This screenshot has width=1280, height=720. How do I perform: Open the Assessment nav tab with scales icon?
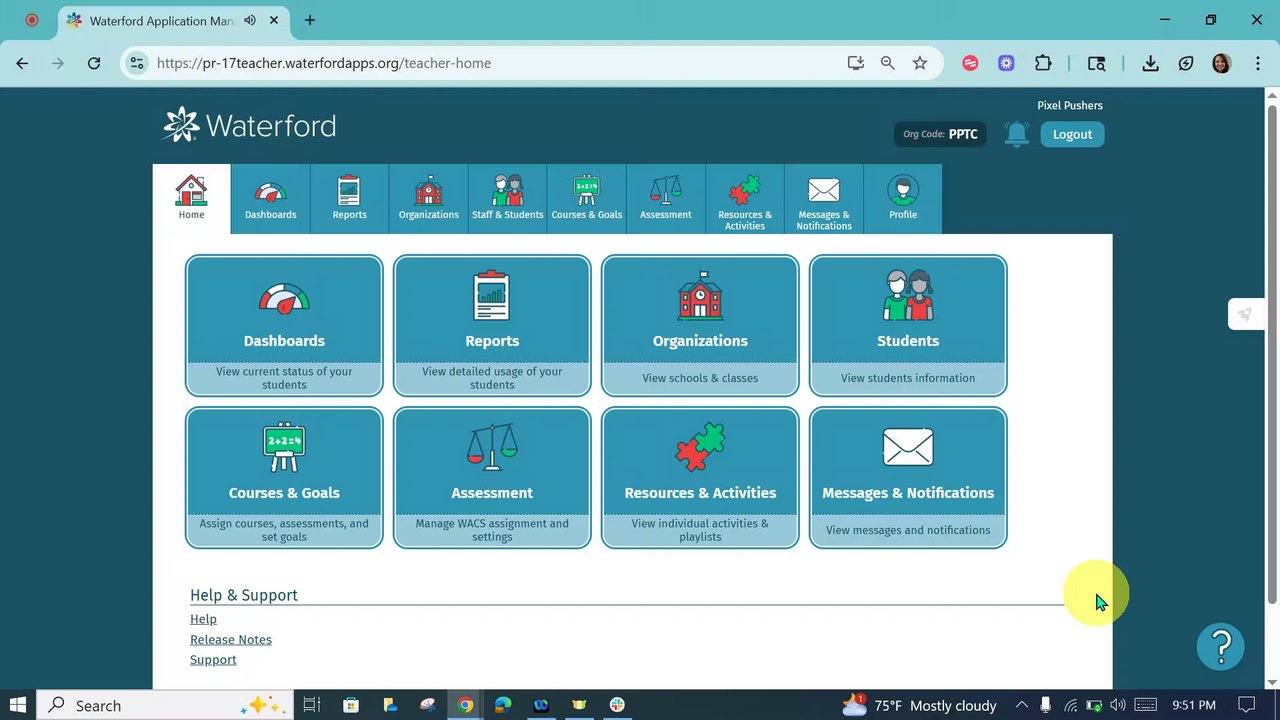pyautogui.click(x=665, y=199)
